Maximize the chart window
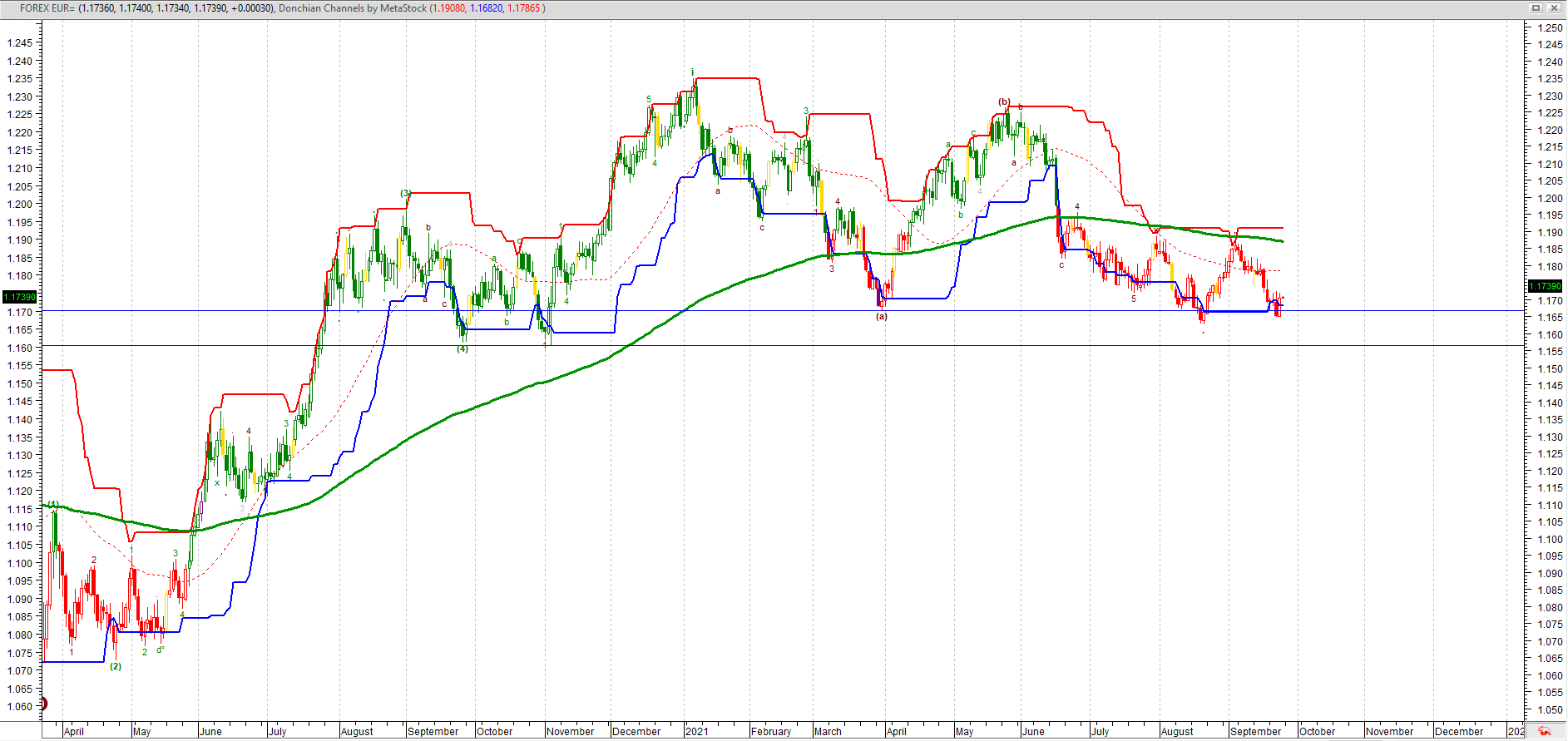Screen dimensions: 1568x741 (1536, 7)
